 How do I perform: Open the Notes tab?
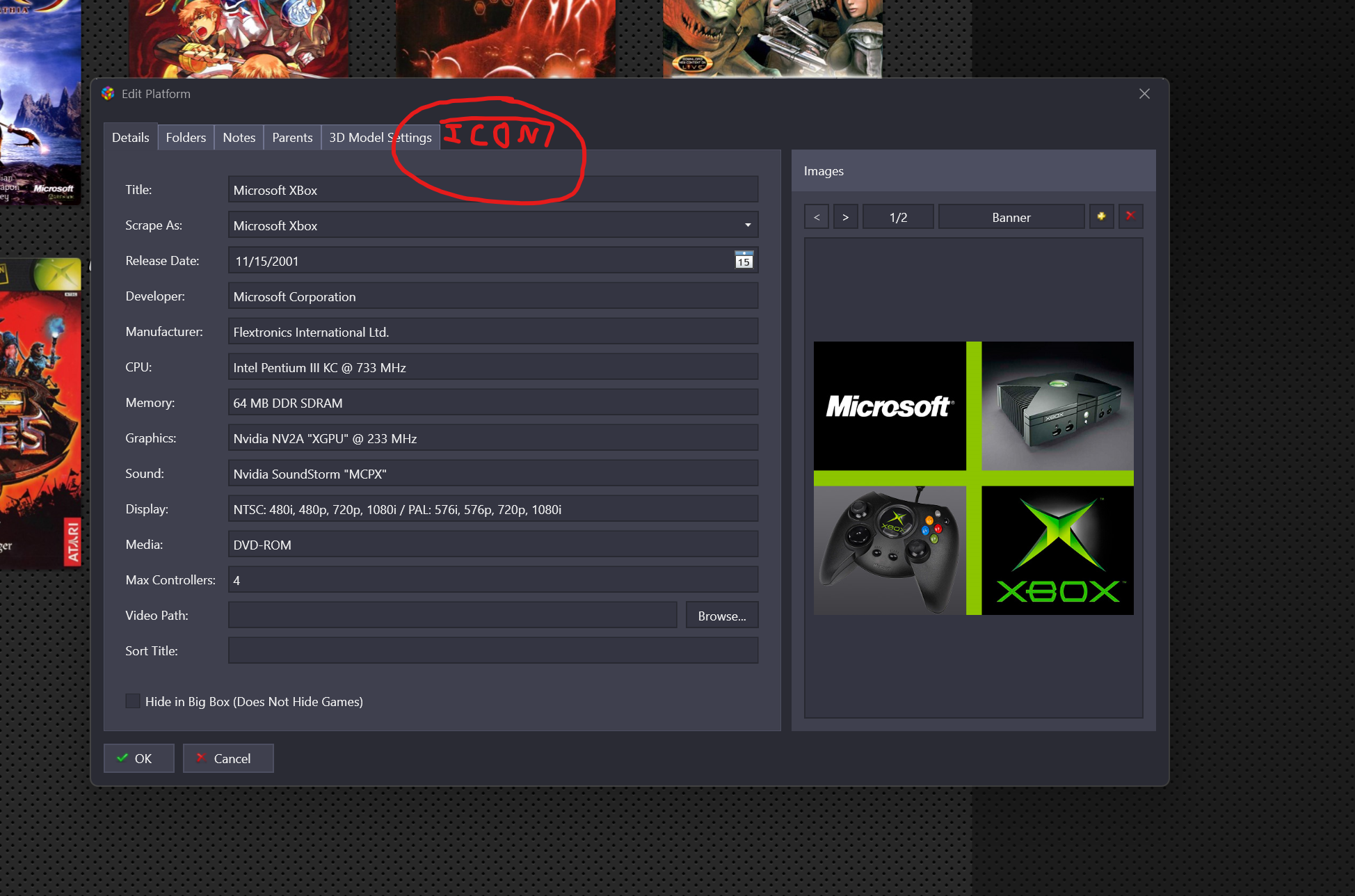pos(239,137)
